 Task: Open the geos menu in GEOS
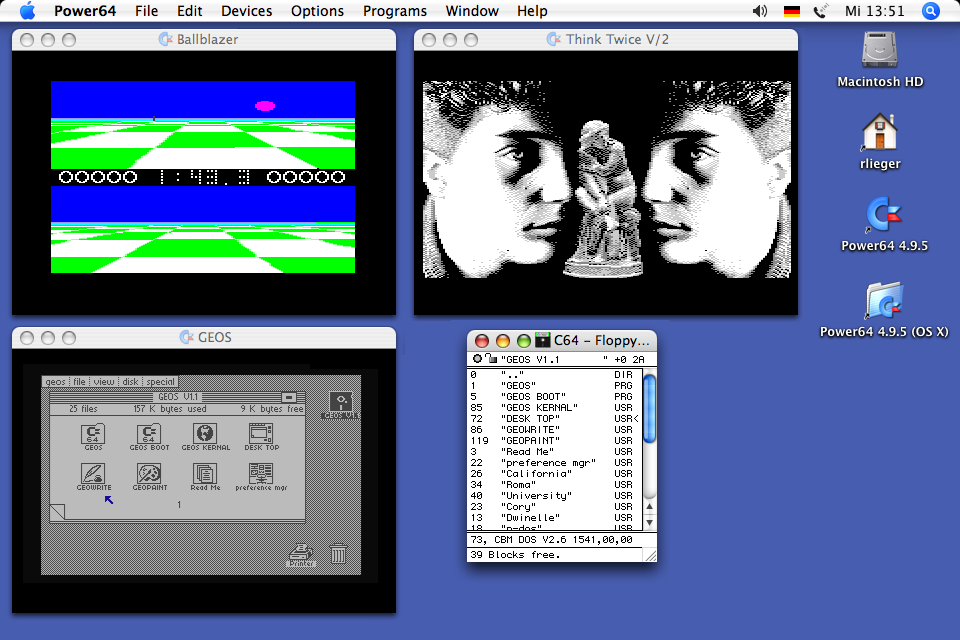55,382
